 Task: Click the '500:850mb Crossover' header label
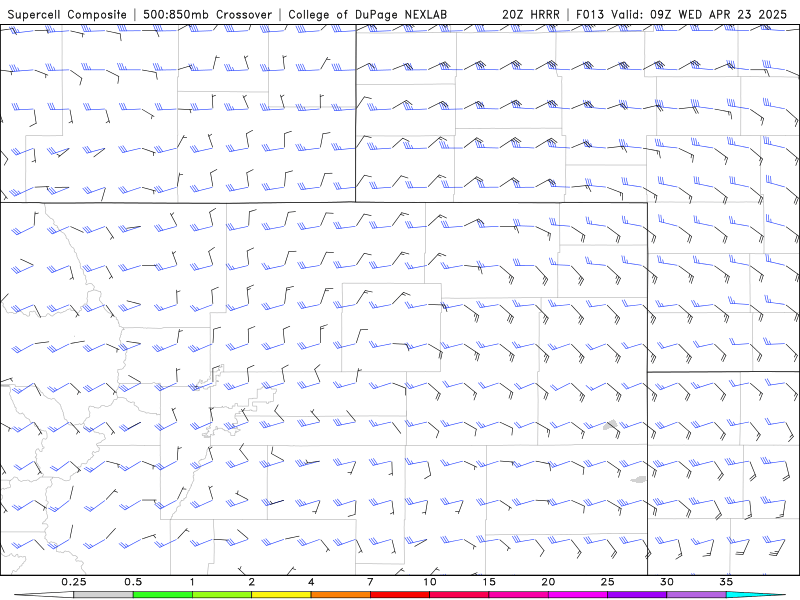(x=208, y=14)
